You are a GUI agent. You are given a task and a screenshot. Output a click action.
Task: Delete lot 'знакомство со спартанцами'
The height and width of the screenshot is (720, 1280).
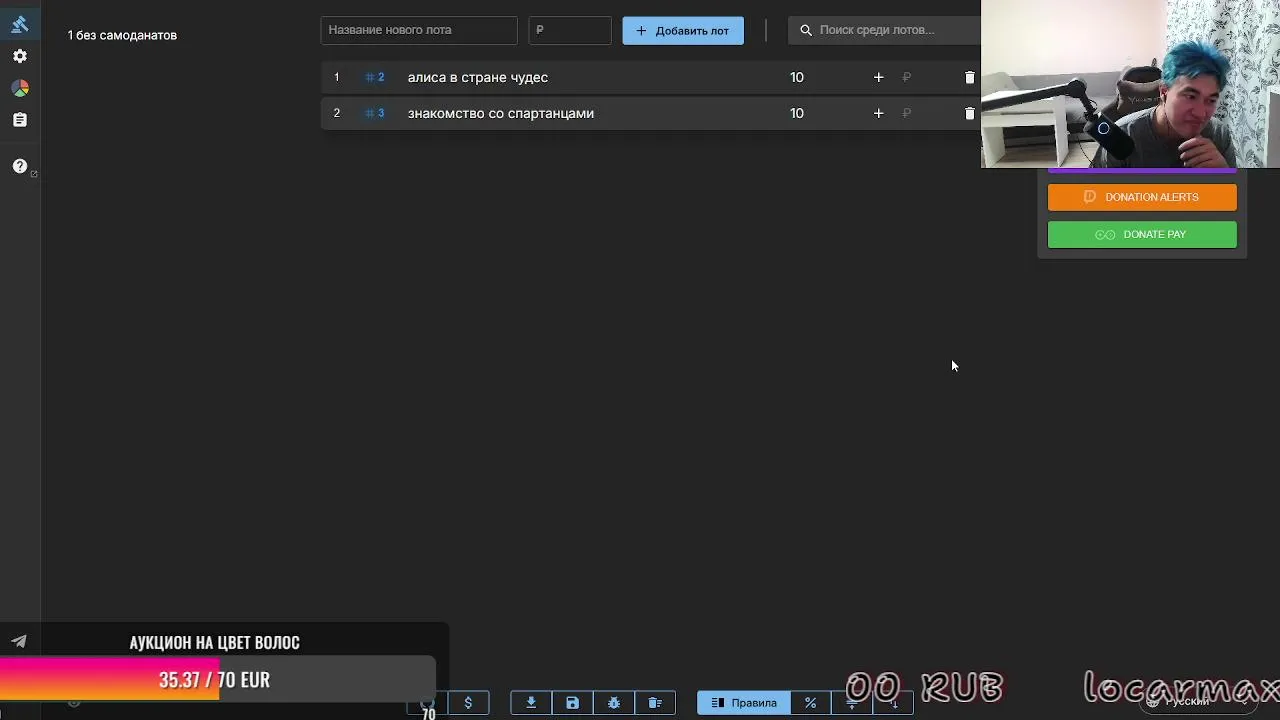click(x=969, y=113)
